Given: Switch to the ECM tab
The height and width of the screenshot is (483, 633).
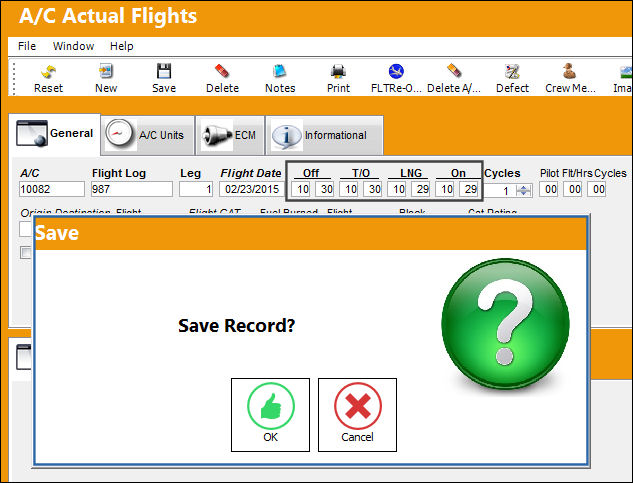Looking at the screenshot, I should [x=230, y=135].
